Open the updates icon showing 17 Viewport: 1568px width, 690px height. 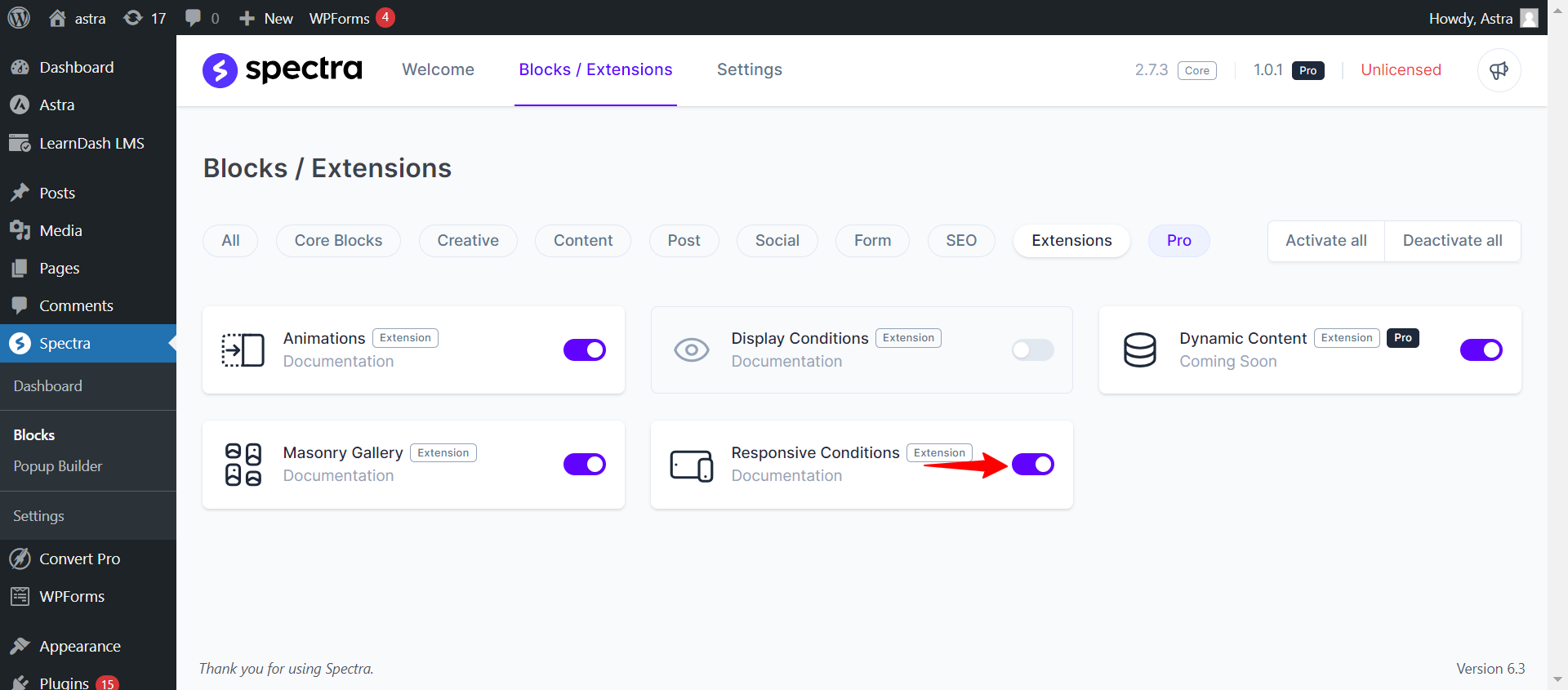click(x=145, y=18)
